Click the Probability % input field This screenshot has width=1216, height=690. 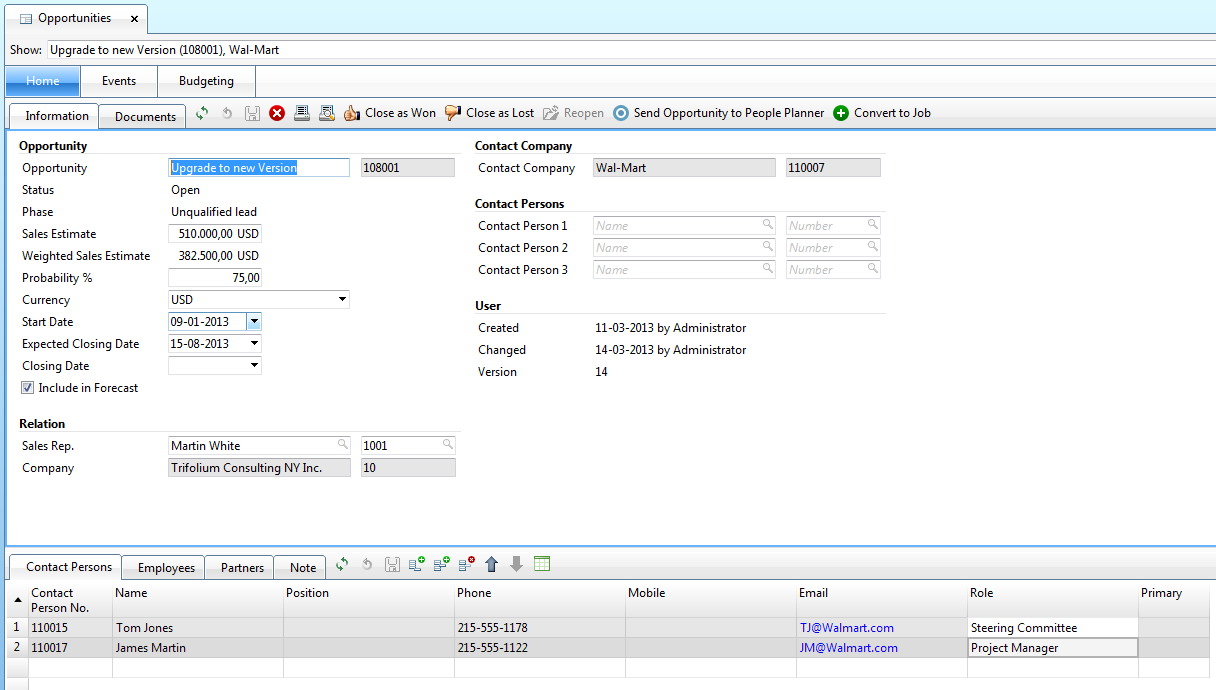click(215, 278)
